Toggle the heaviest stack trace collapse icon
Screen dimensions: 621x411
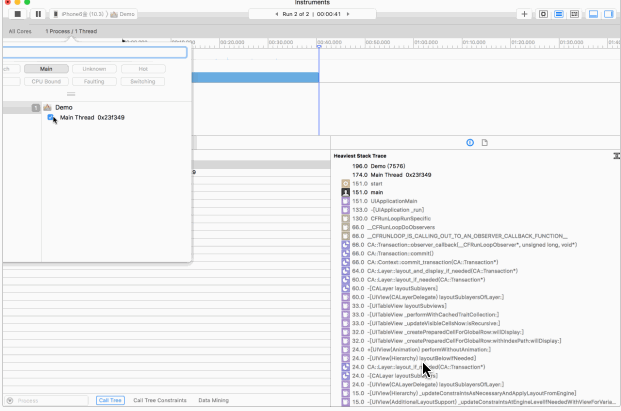tap(617, 156)
